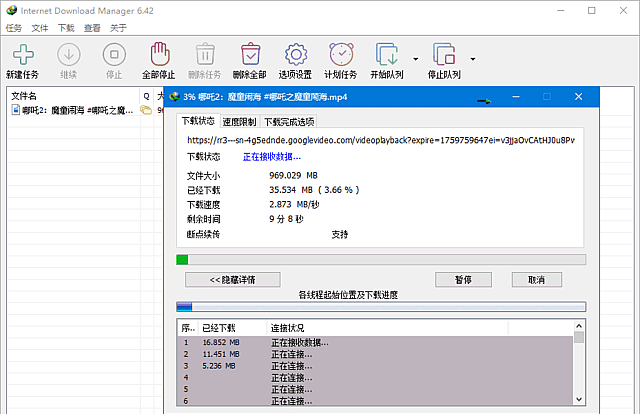
Task: Select thread row 1 with 16.852 MB
Action: coord(376,343)
